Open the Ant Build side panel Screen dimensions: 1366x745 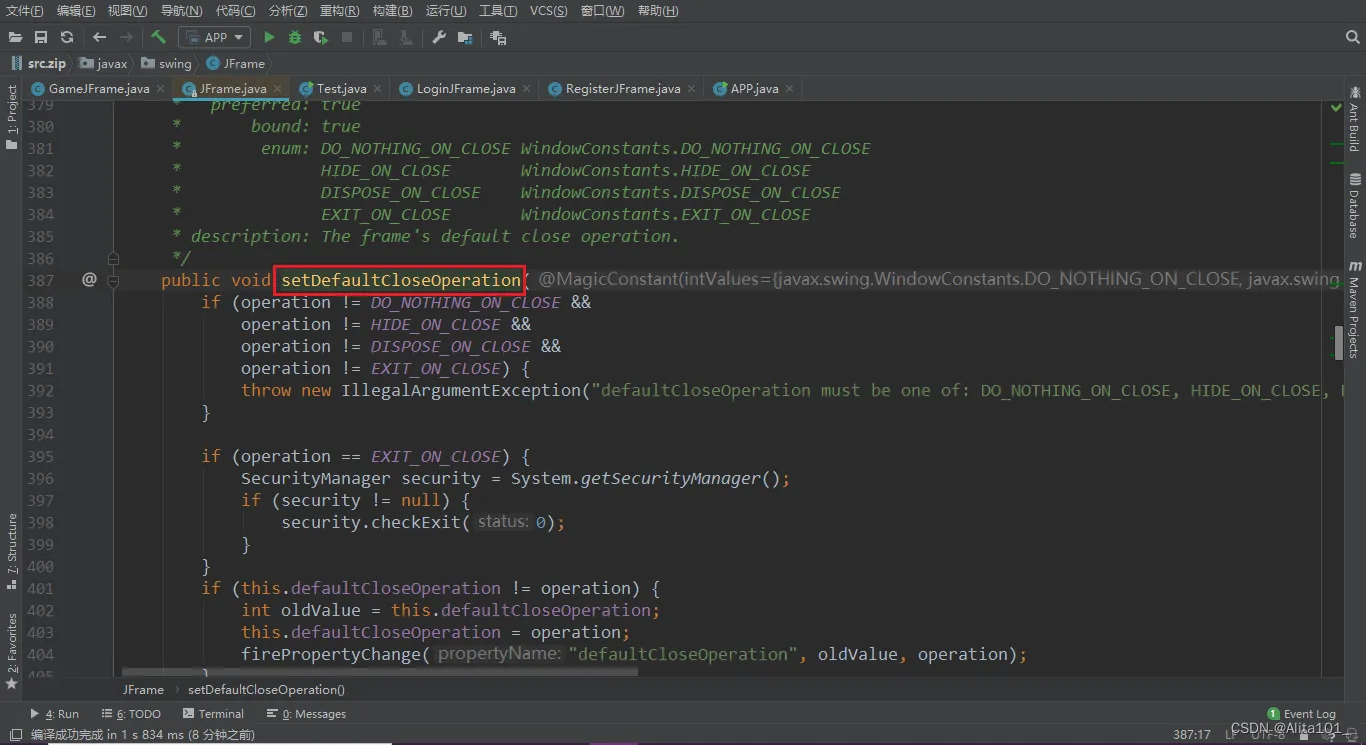[x=1354, y=119]
